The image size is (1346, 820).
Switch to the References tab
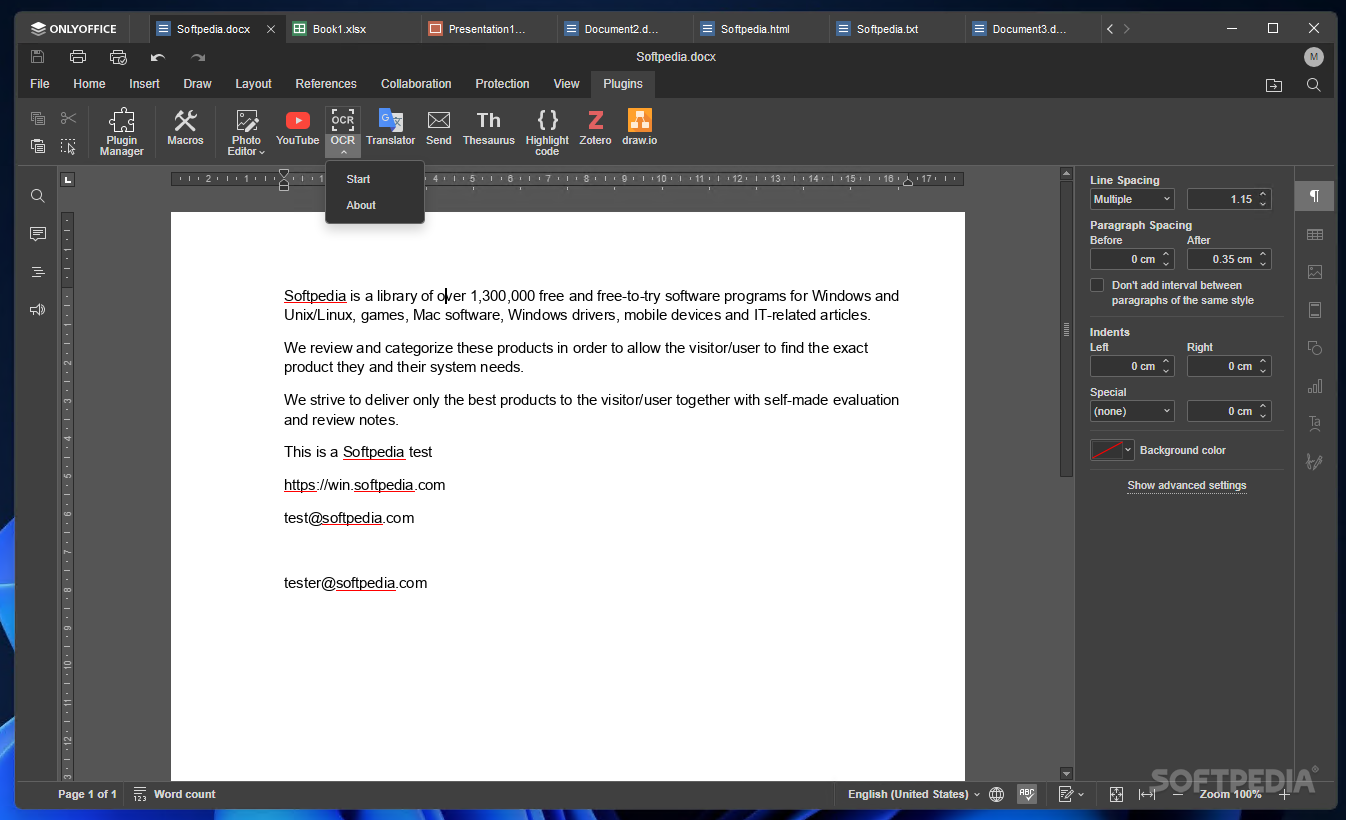(326, 84)
